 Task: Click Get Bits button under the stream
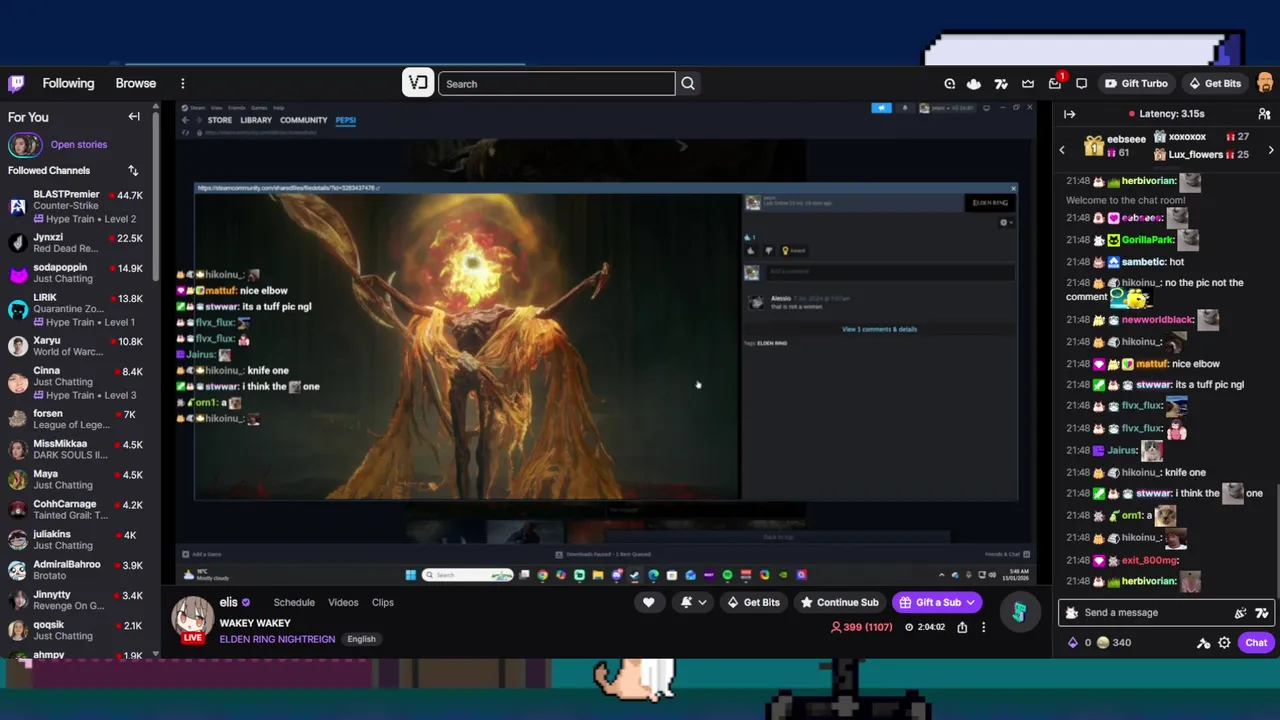tap(753, 602)
